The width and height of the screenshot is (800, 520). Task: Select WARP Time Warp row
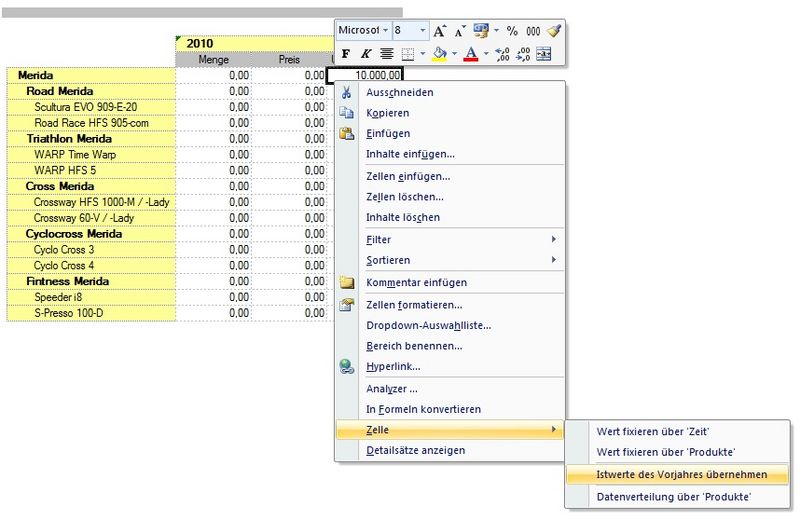tap(91, 154)
